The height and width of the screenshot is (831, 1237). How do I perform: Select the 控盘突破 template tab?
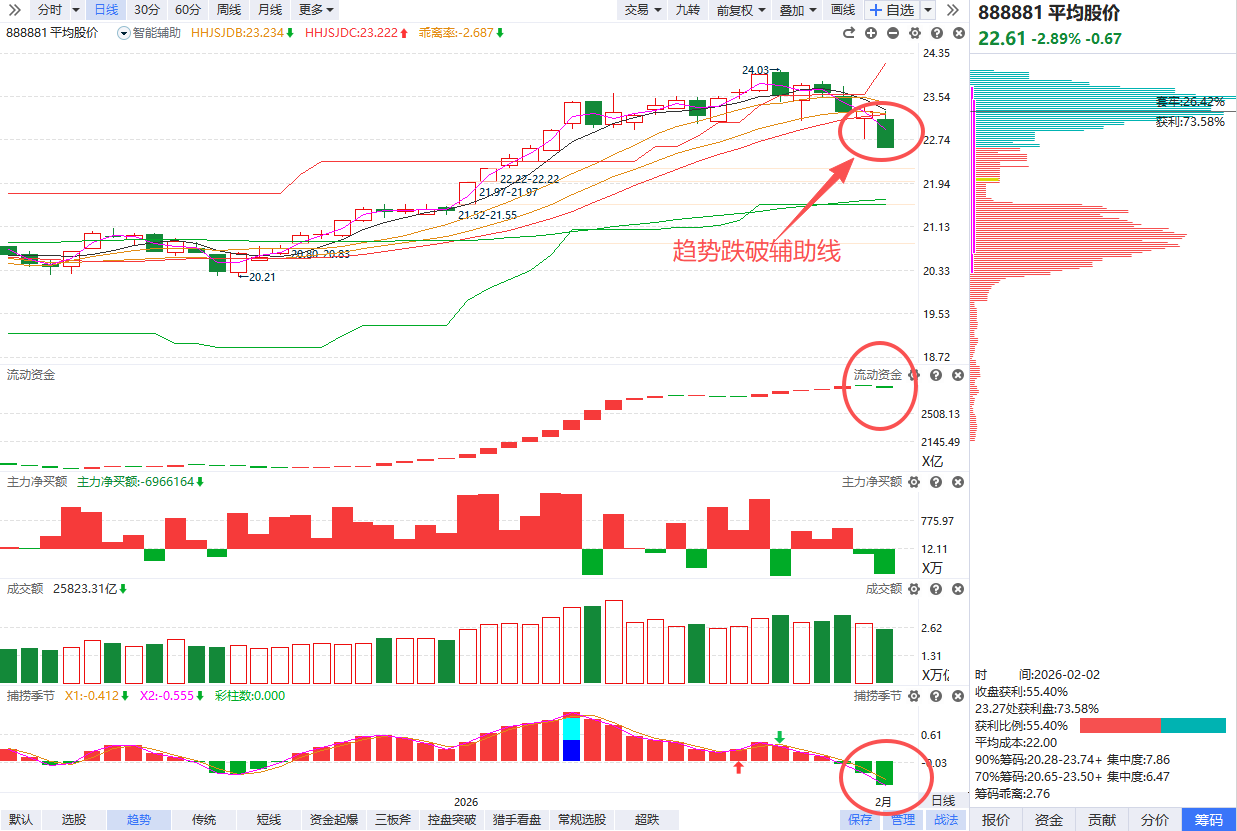(452, 820)
